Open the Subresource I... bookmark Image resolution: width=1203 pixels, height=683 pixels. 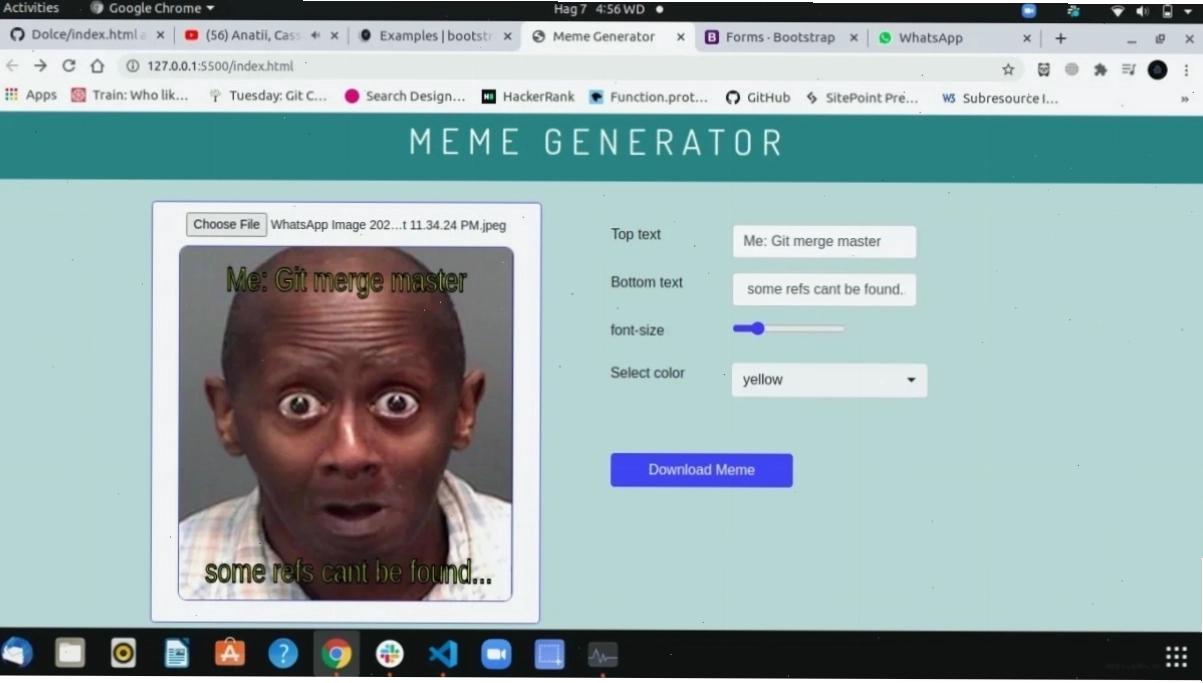[x=999, y=98]
